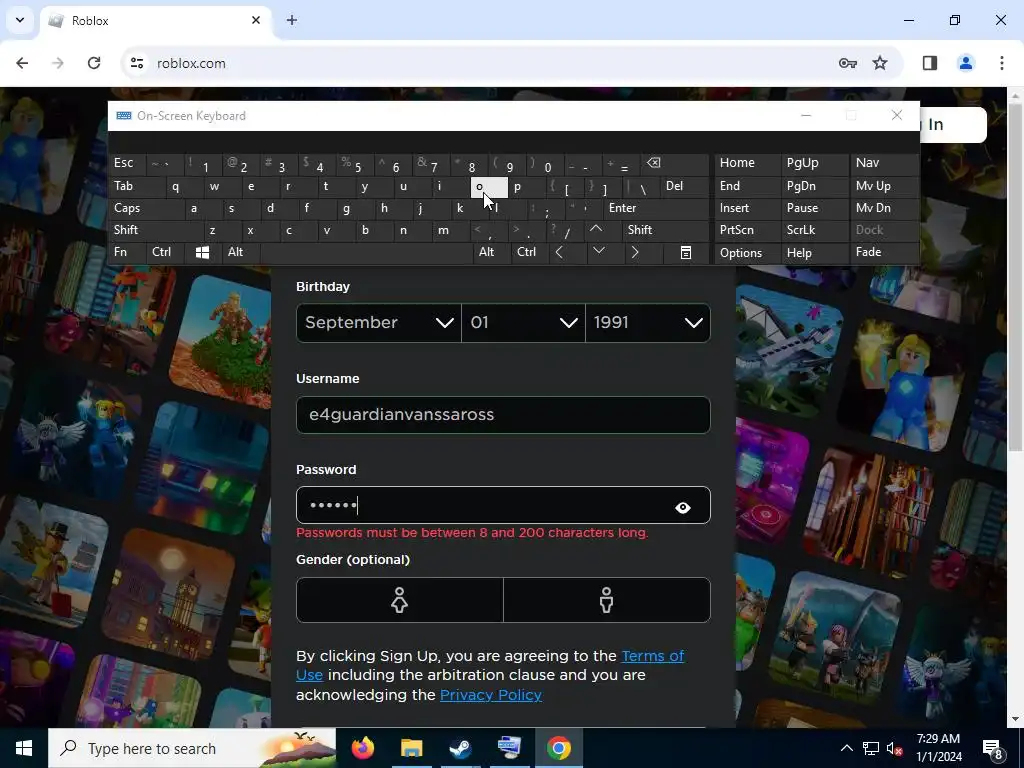The height and width of the screenshot is (768, 1024).
Task: Click the Enter key on the on-screen keyboard
Action: pos(656,208)
